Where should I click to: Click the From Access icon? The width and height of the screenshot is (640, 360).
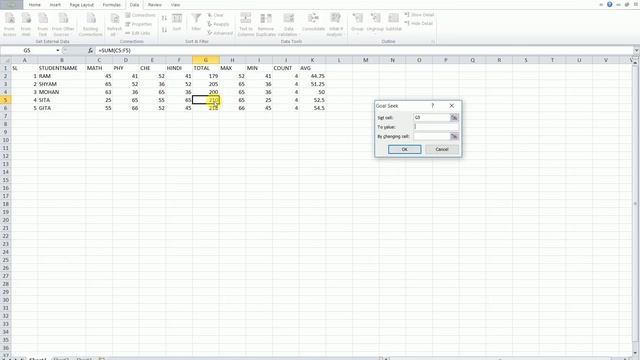pos(9,24)
